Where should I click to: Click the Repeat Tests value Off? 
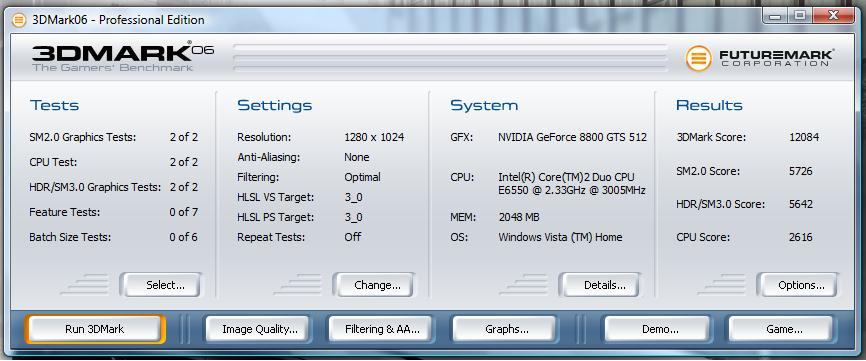click(x=352, y=237)
